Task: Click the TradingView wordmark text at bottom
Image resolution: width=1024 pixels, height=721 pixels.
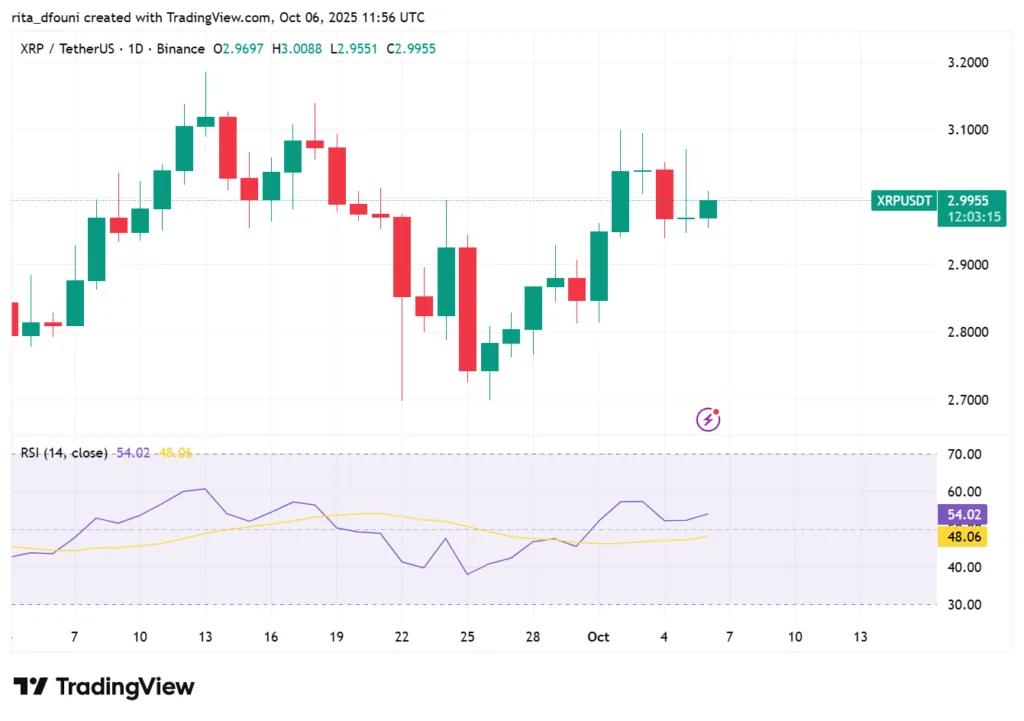Action: pyautogui.click(x=125, y=687)
